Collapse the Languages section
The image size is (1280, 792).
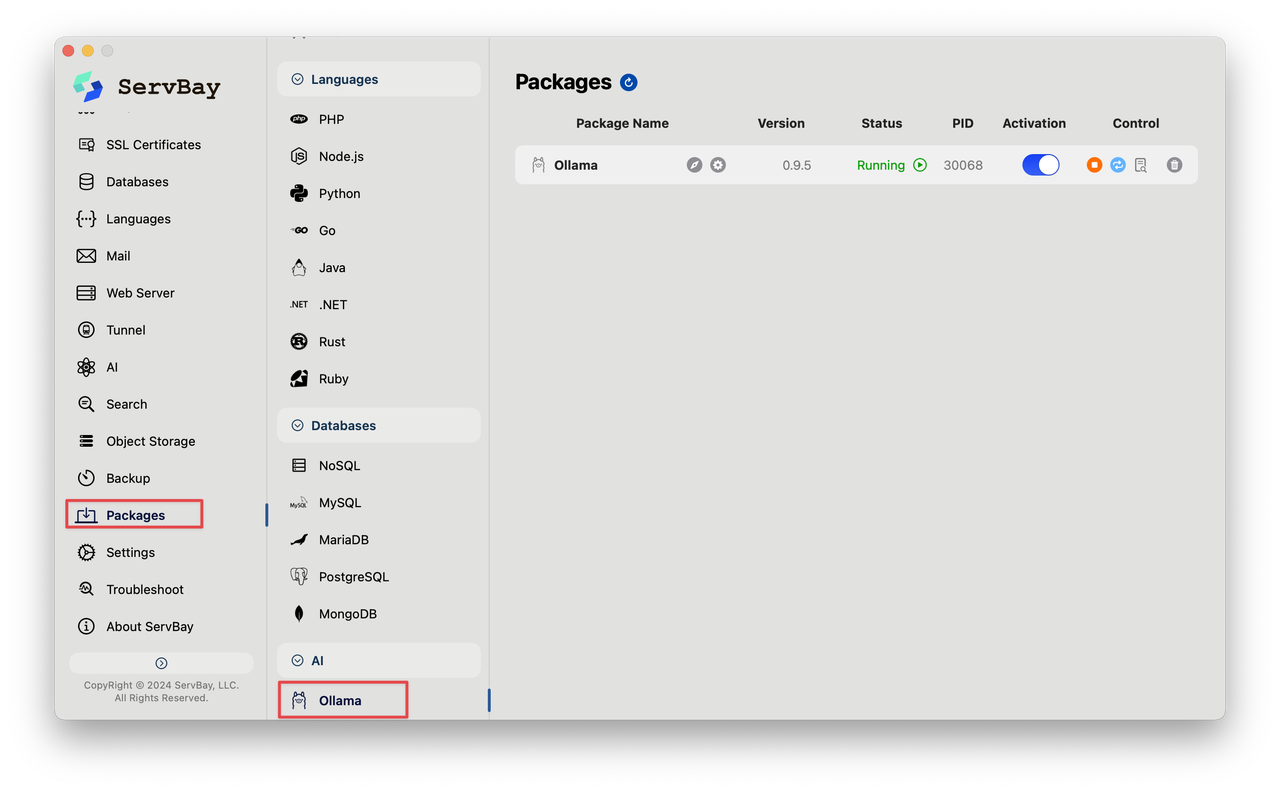click(297, 80)
